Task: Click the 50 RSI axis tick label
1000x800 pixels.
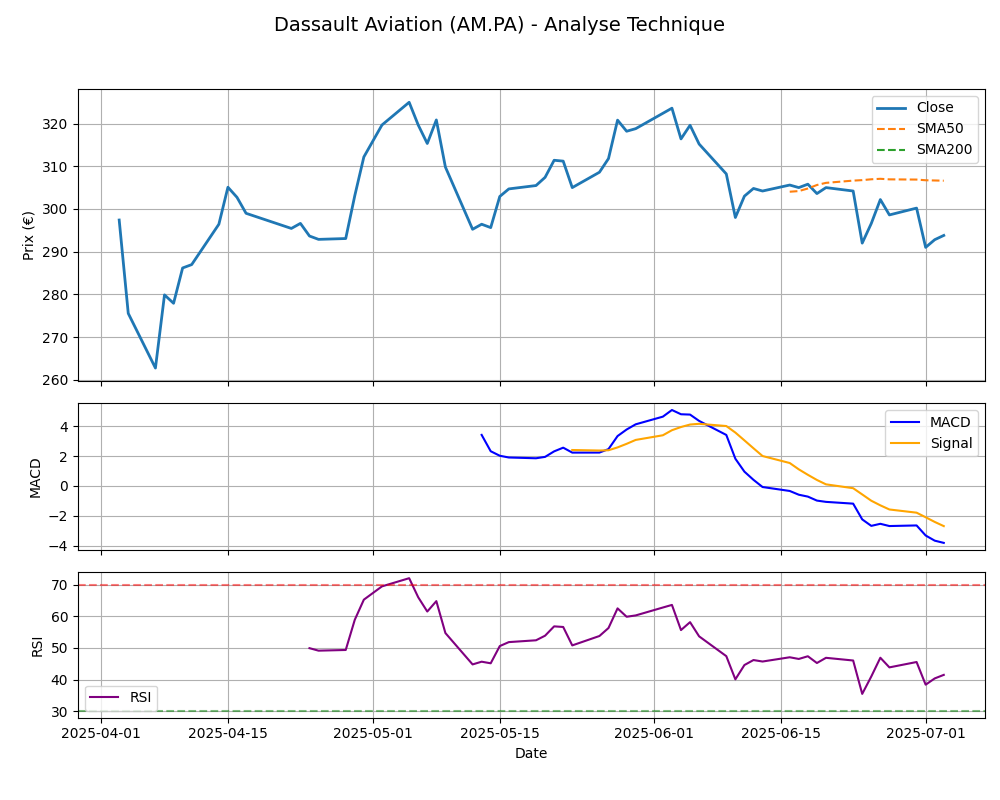Action: point(59,649)
